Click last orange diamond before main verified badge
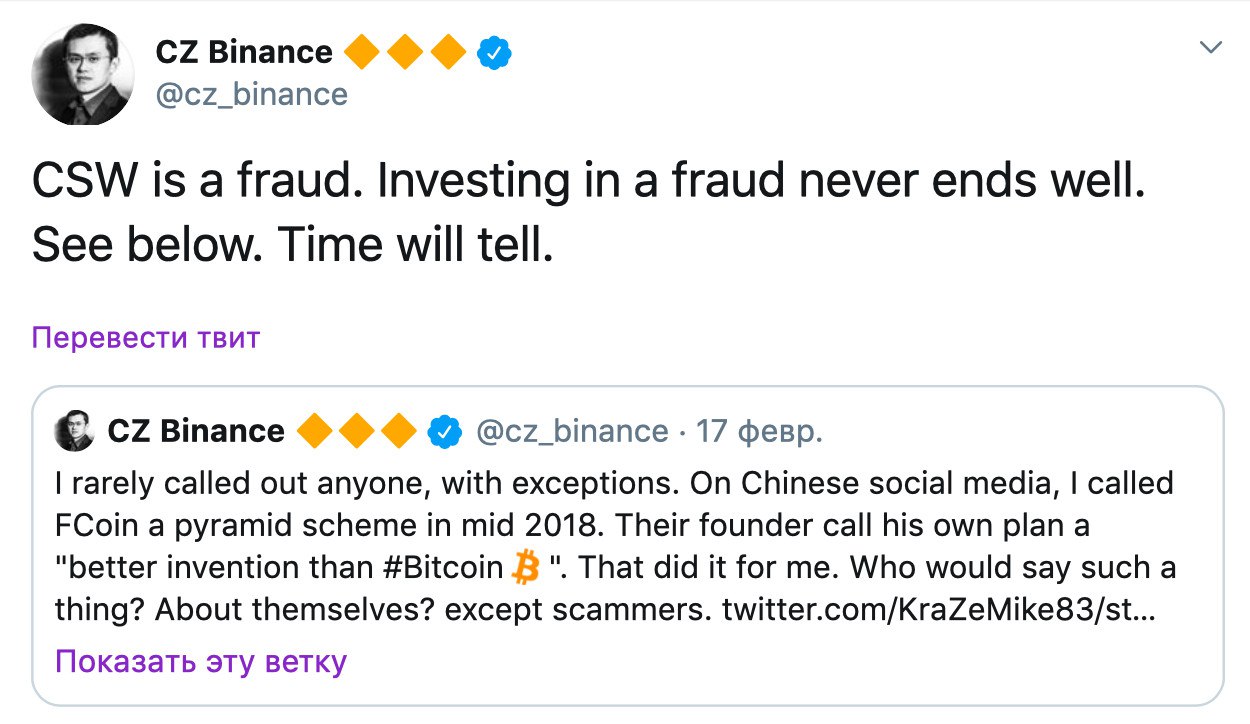Image resolution: width=1250 pixels, height=724 pixels. point(449,52)
